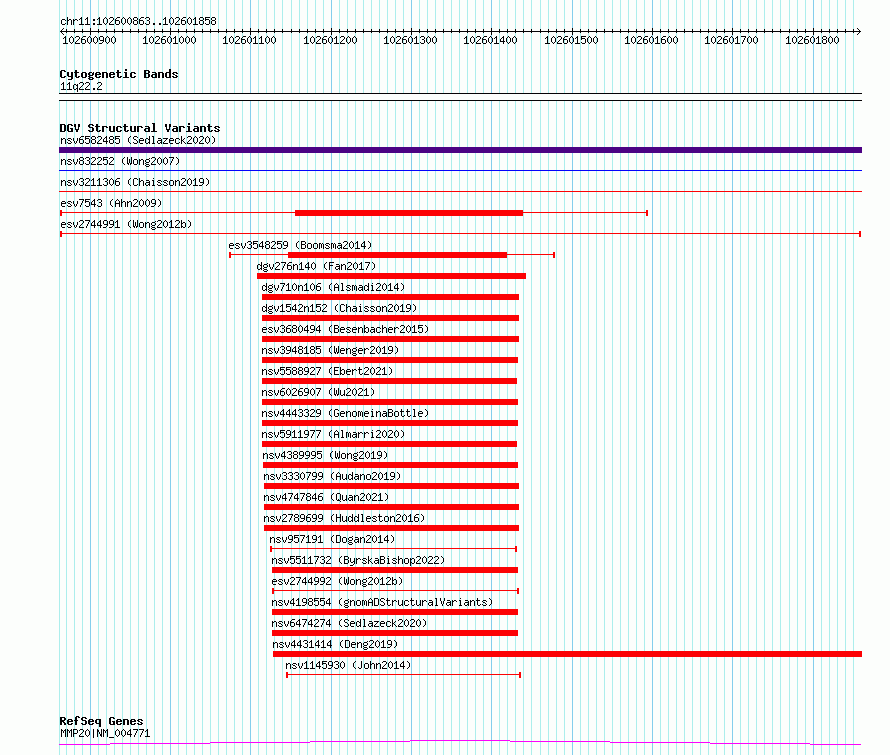
Task: Click the 102601600 ruler coordinate
Action: click(x=652, y=40)
